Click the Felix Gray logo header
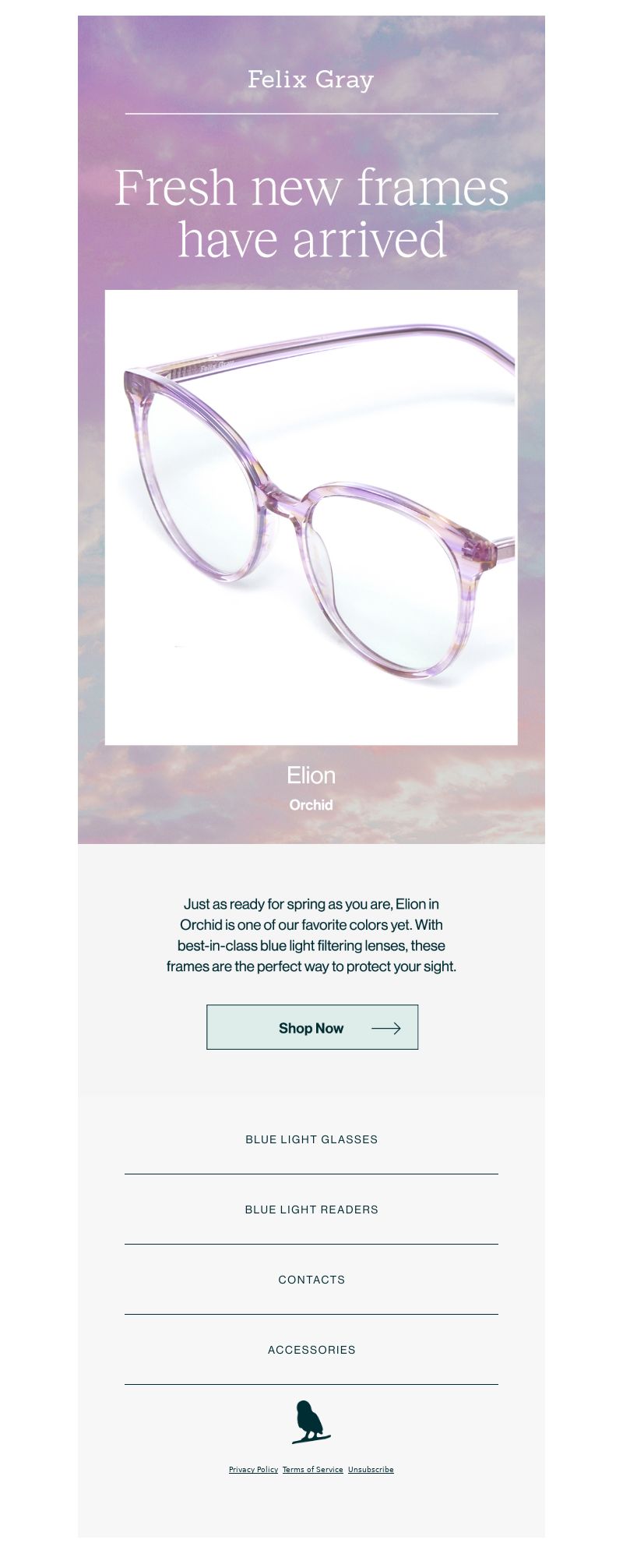Screen dimensions: 623x1568 [x=311, y=79]
